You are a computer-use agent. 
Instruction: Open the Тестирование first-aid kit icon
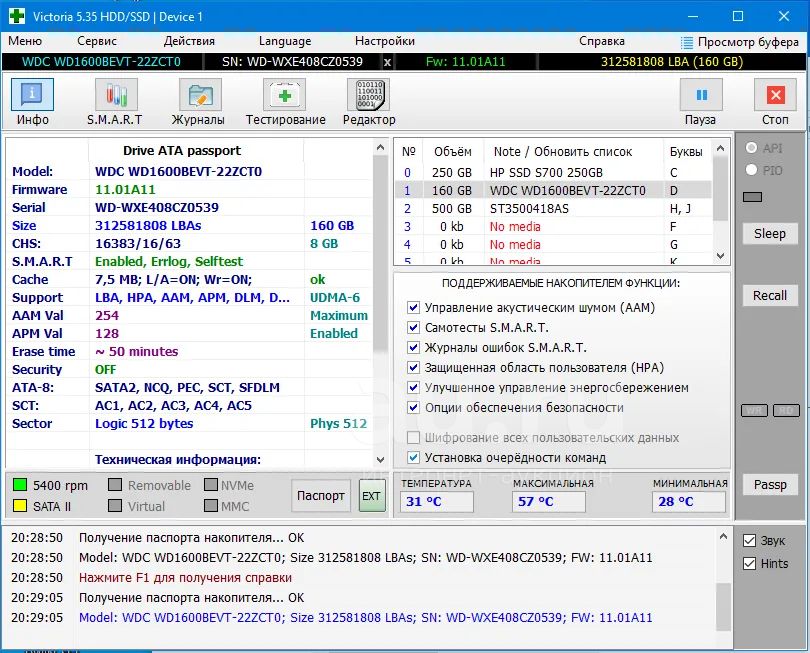[x=284, y=95]
